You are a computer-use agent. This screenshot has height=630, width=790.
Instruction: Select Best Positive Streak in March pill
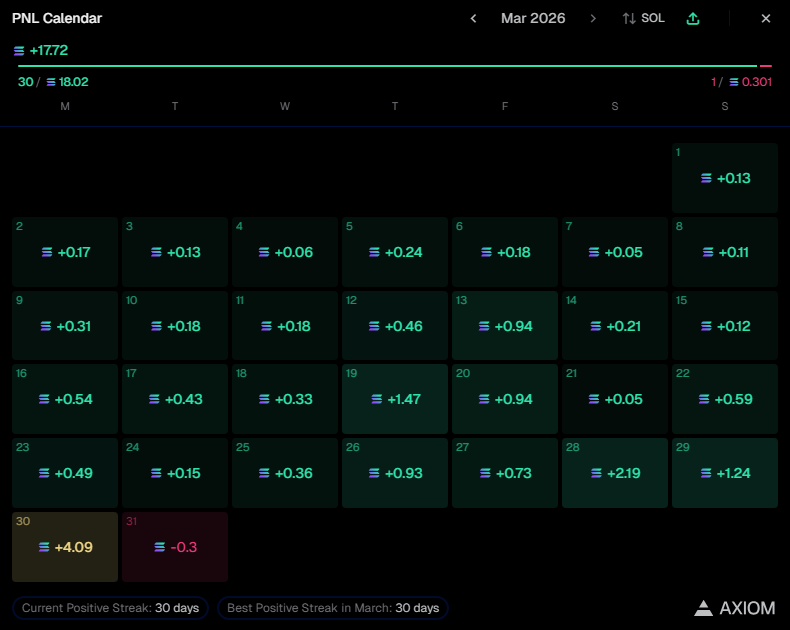click(x=333, y=608)
